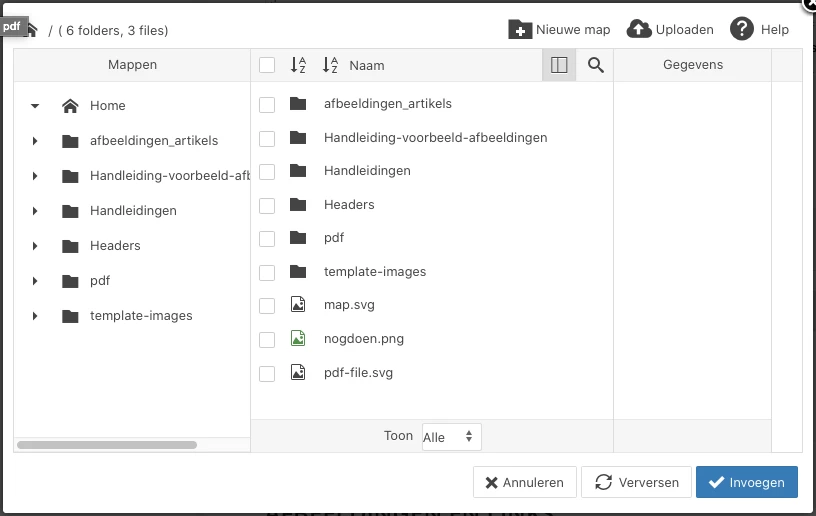Expand Handleiding-voorbeeld-afb tree node arrow
Screen dimensions: 816x516
point(35,176)
